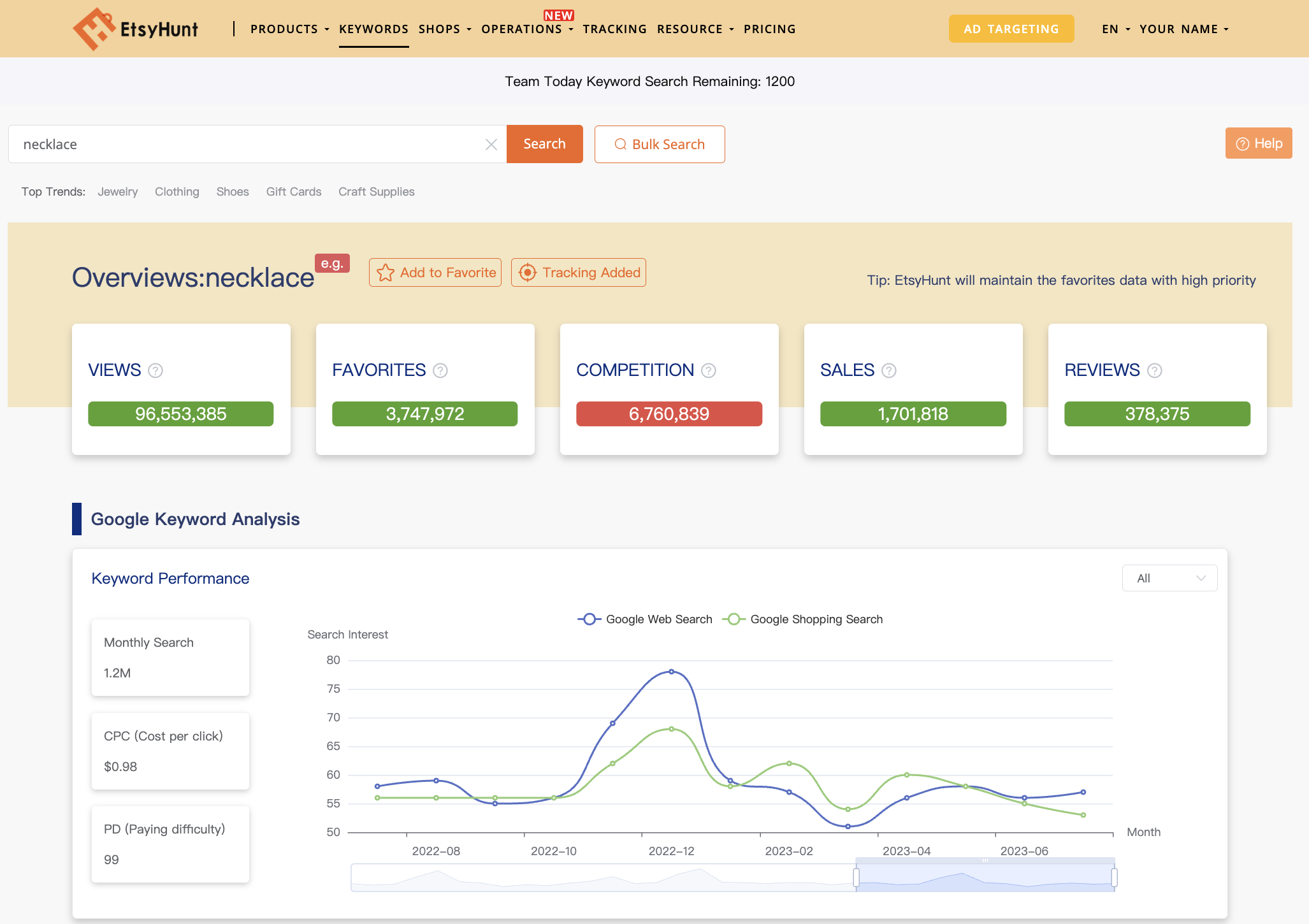Click the EtsyHunt logo icon
1309x924 pixels.
[93, 29]
